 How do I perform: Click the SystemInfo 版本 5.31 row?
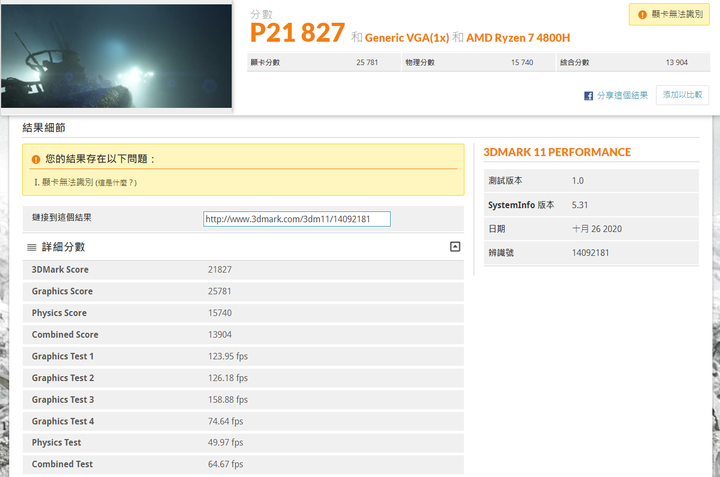pos(591,205)
